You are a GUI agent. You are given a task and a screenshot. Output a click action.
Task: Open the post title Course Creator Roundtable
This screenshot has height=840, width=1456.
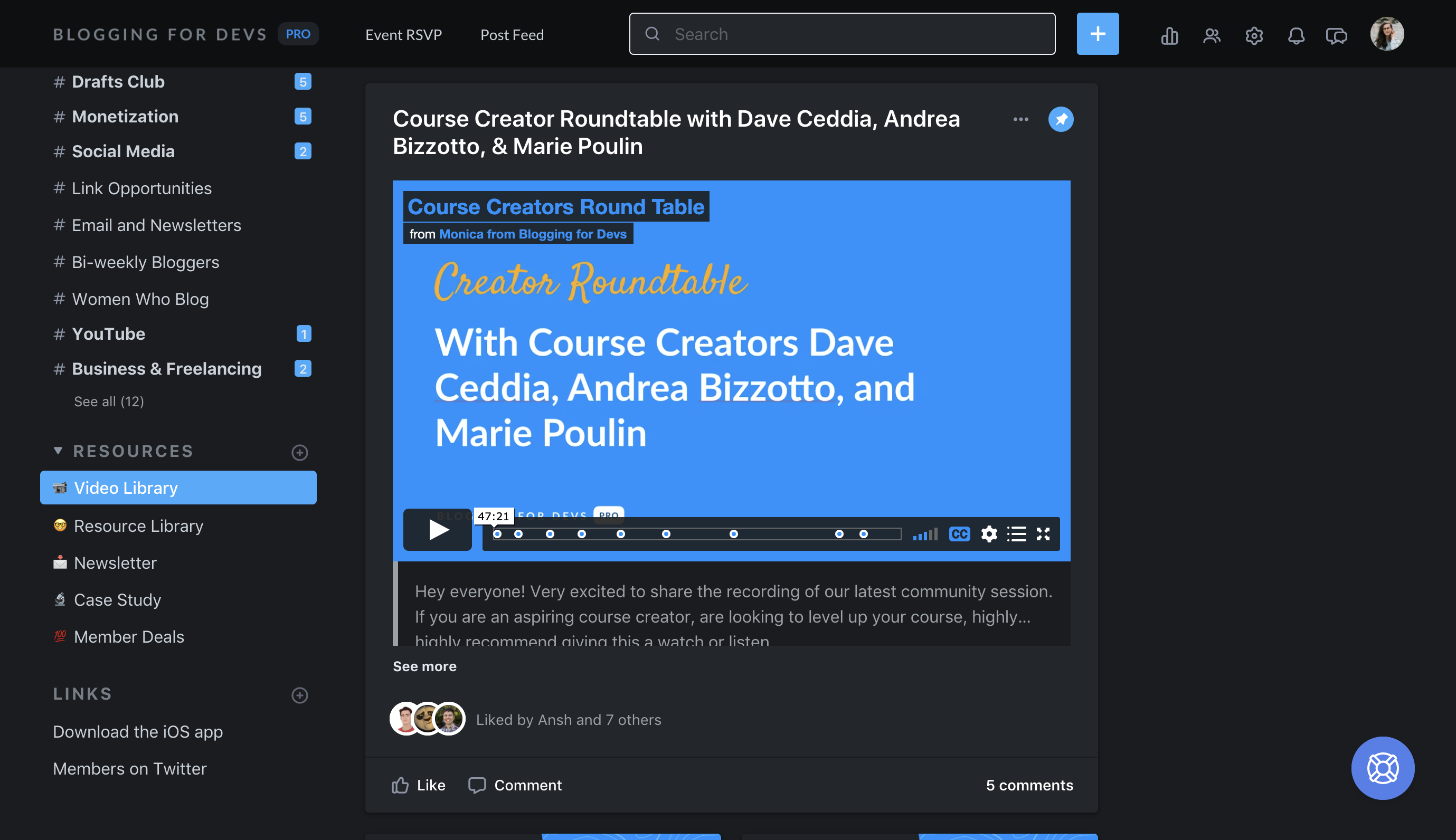[676, 132]
